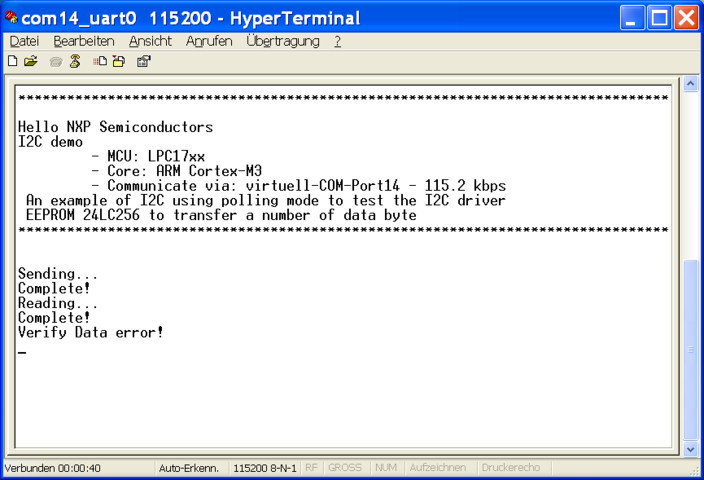Click 'Complete!' right below 'Sending...'
Viewport: 704px width, 480px height.
(x=54, y=288)
